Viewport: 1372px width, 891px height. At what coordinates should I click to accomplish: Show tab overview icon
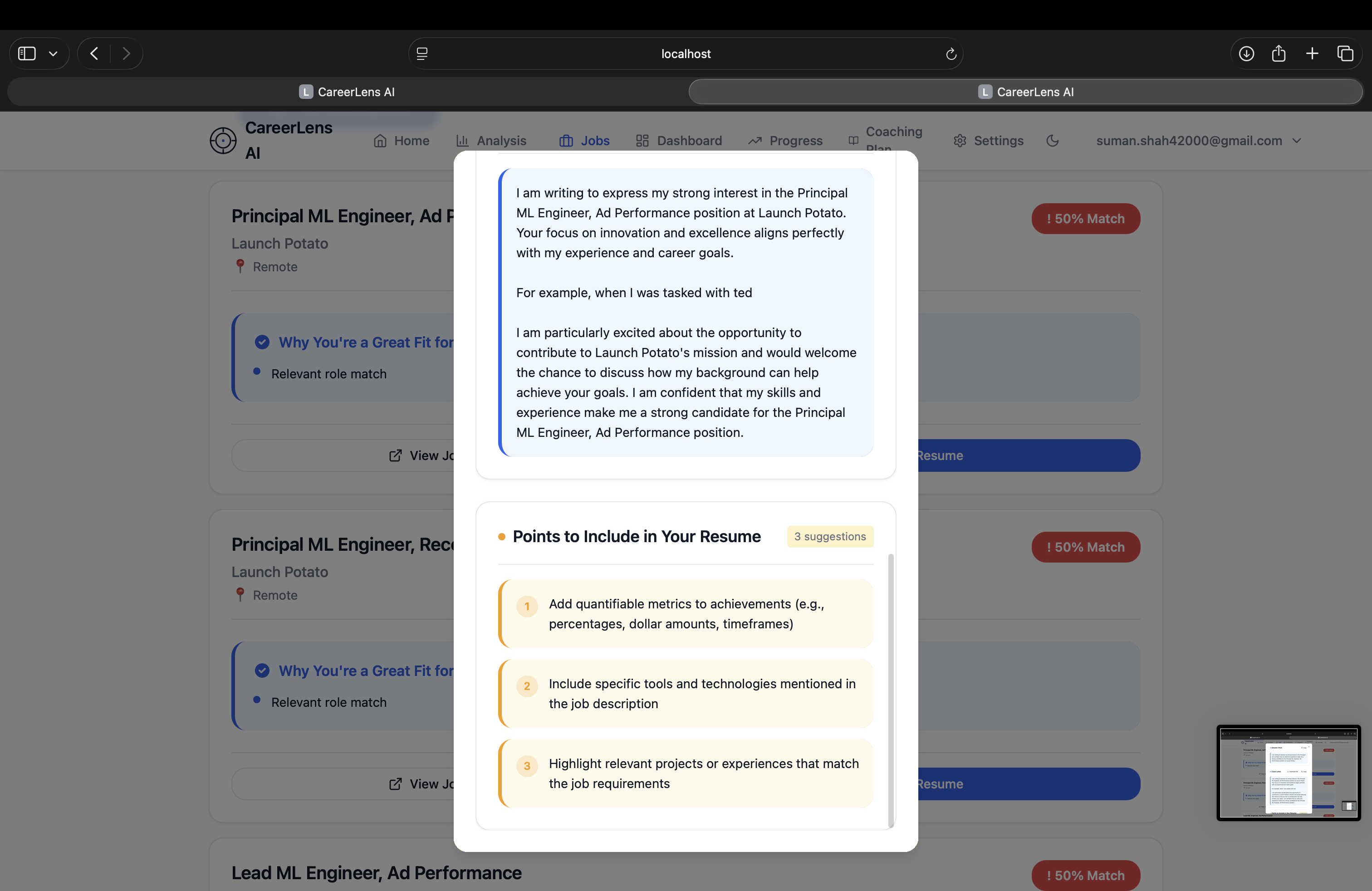point(1345,54)
